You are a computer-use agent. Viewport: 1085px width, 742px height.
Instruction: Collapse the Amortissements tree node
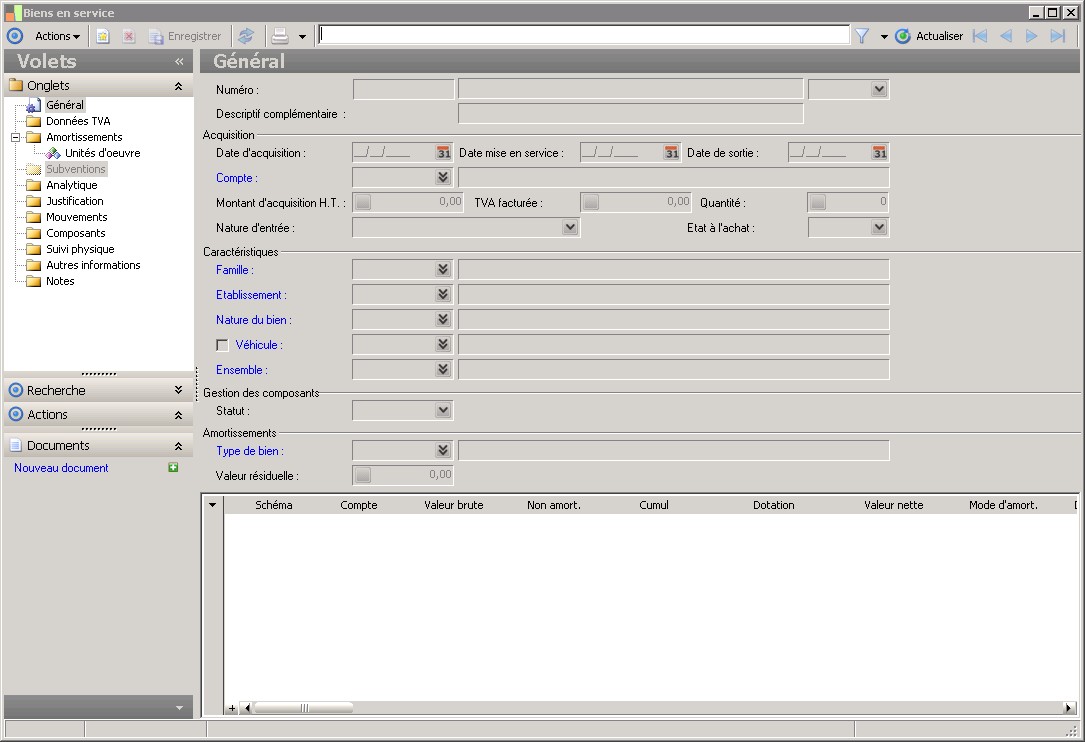click(x=16, y=137)
